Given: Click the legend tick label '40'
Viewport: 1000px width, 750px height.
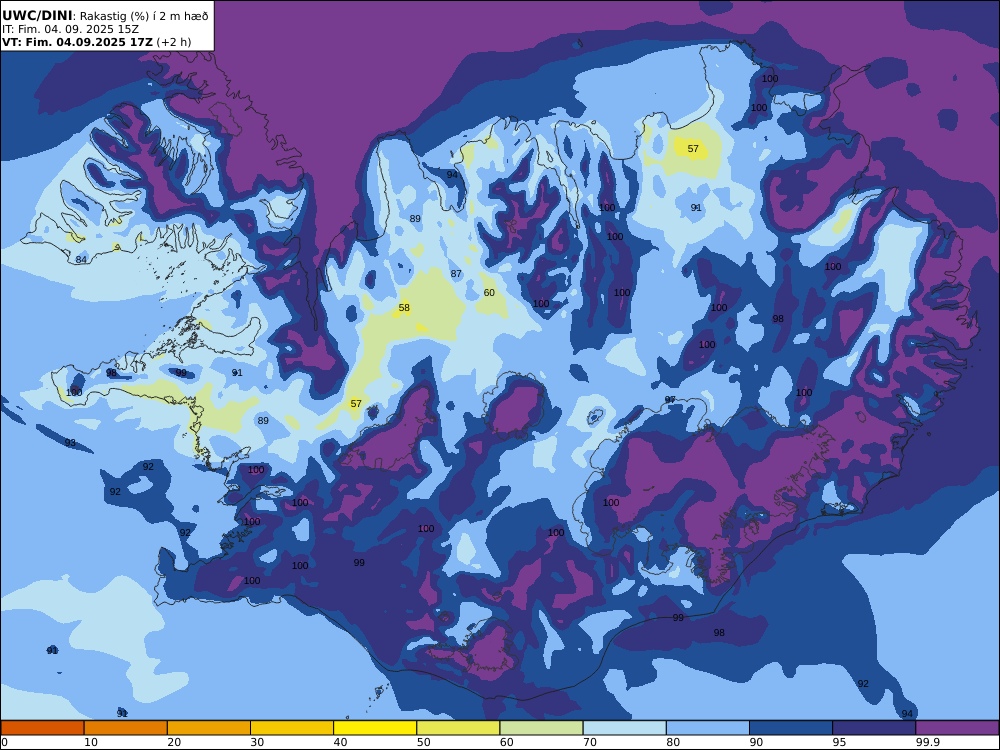Looking at the screenshot, I should pos(341,742).
